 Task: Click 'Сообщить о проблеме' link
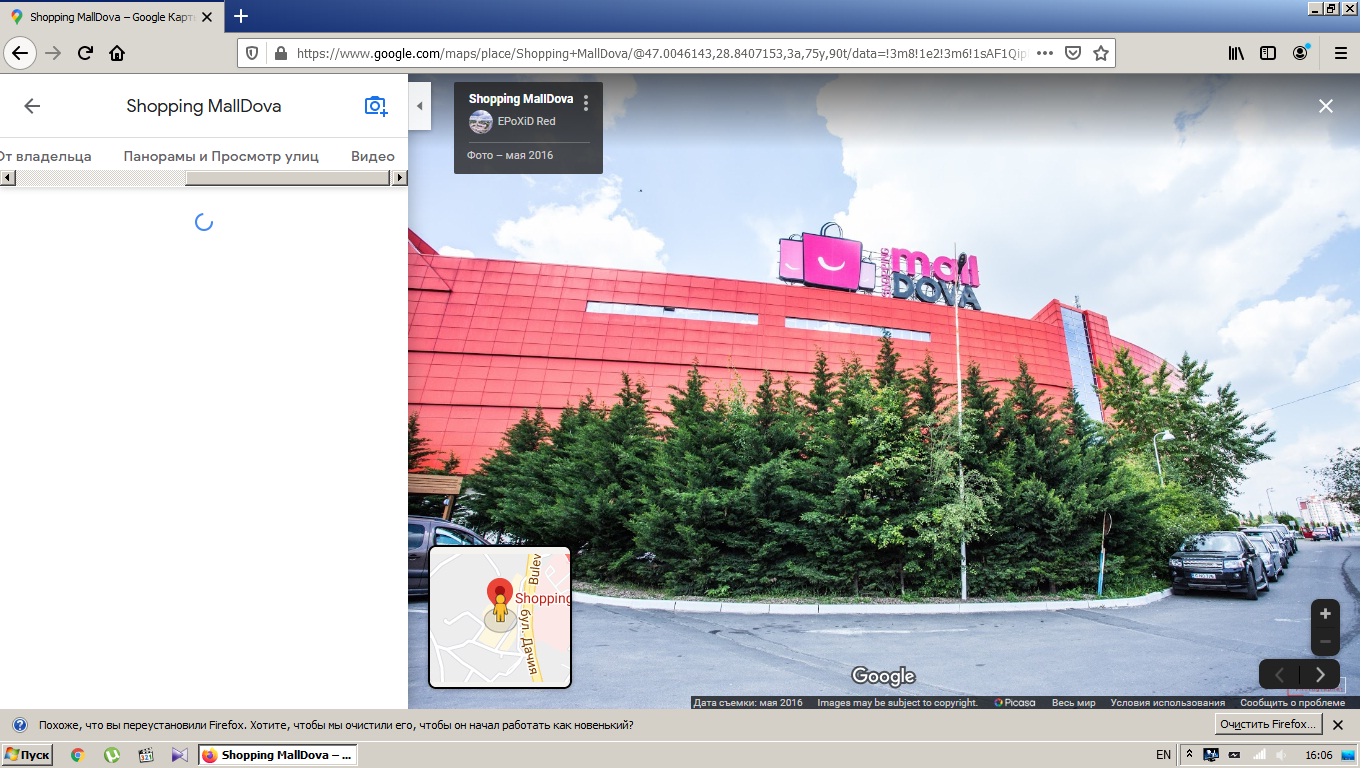1293,703
